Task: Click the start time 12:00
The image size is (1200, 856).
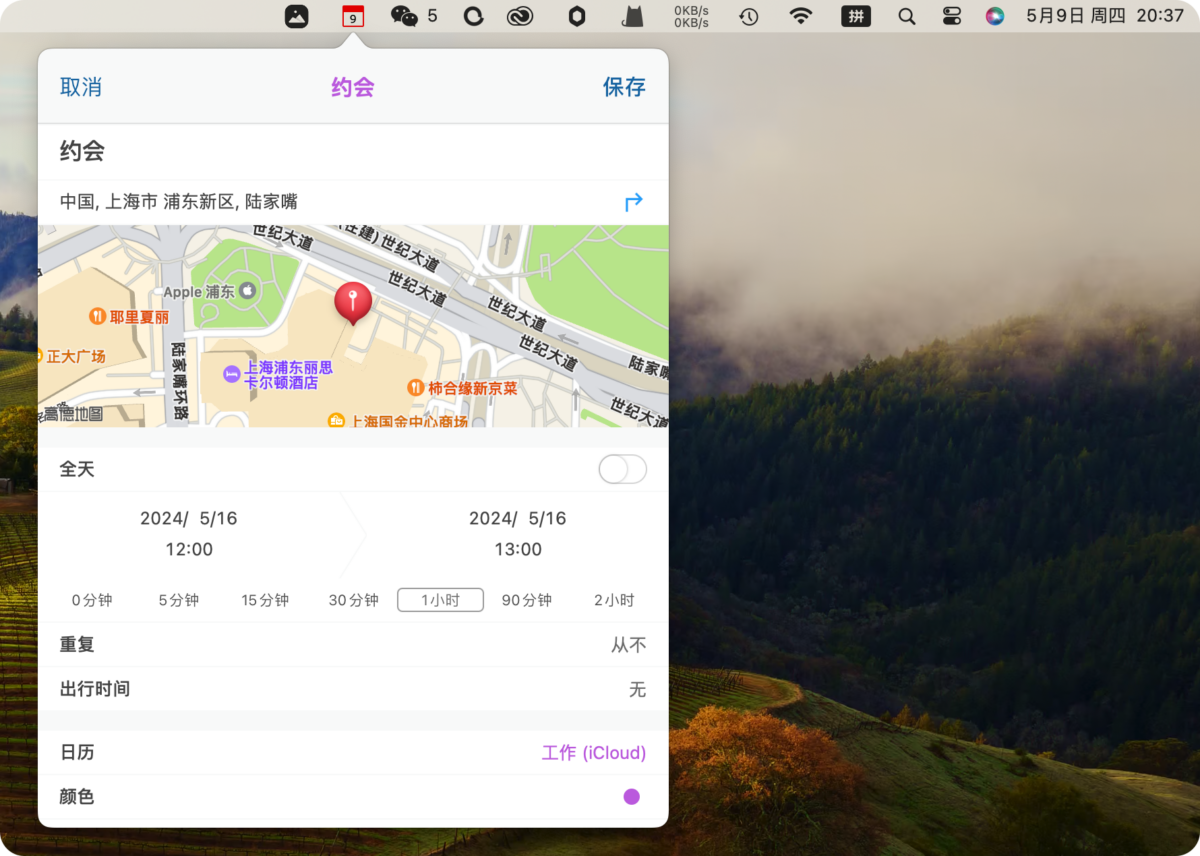Action: (189, 549)
